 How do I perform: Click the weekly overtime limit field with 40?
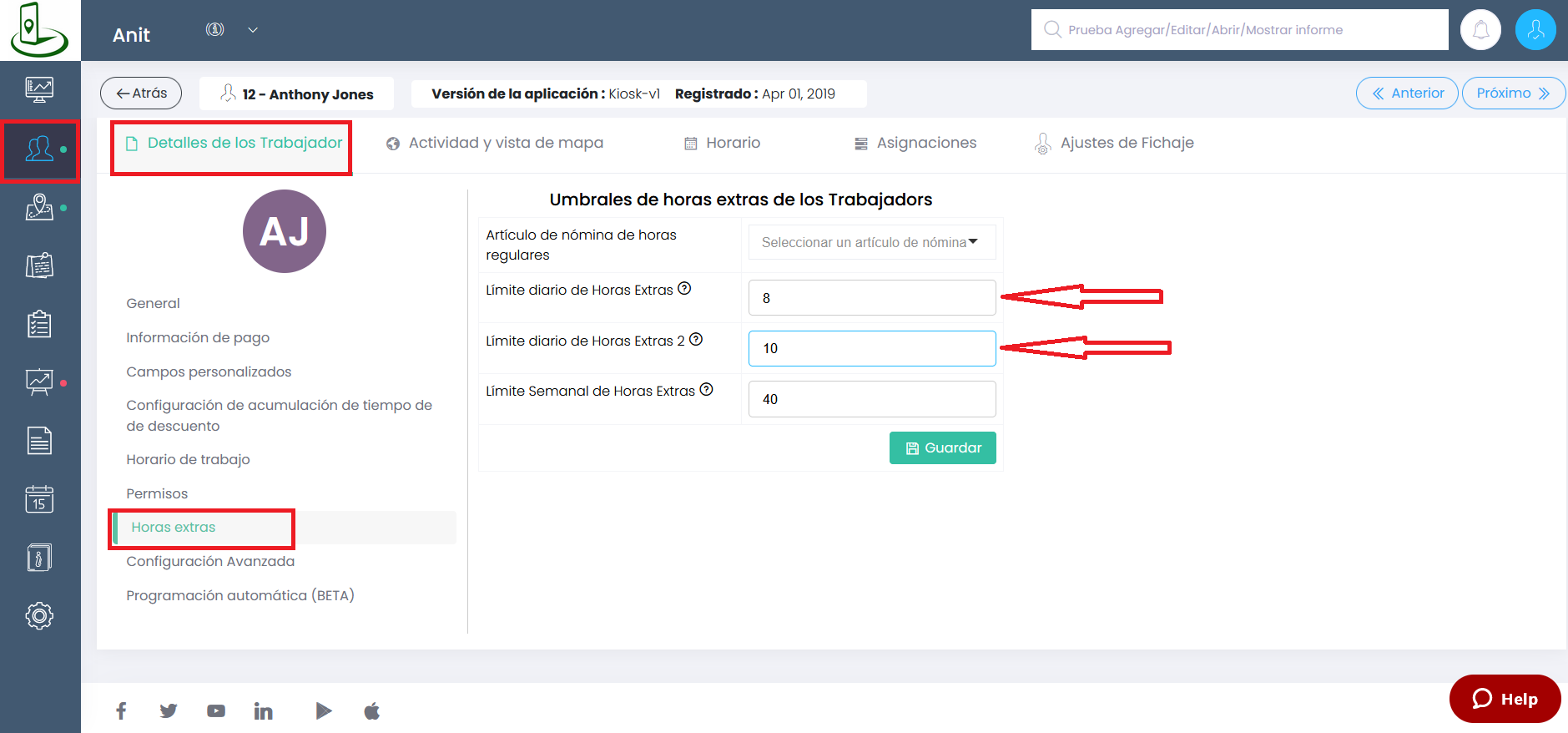(x=872, y=399)
